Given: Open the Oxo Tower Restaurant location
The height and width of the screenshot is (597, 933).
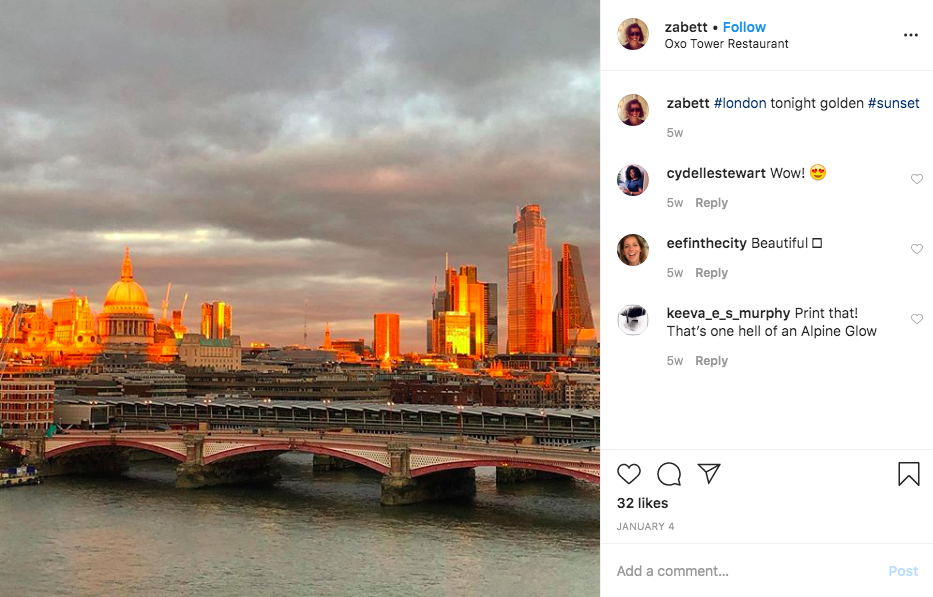Looking at the screenshot, I should (726, 44).
